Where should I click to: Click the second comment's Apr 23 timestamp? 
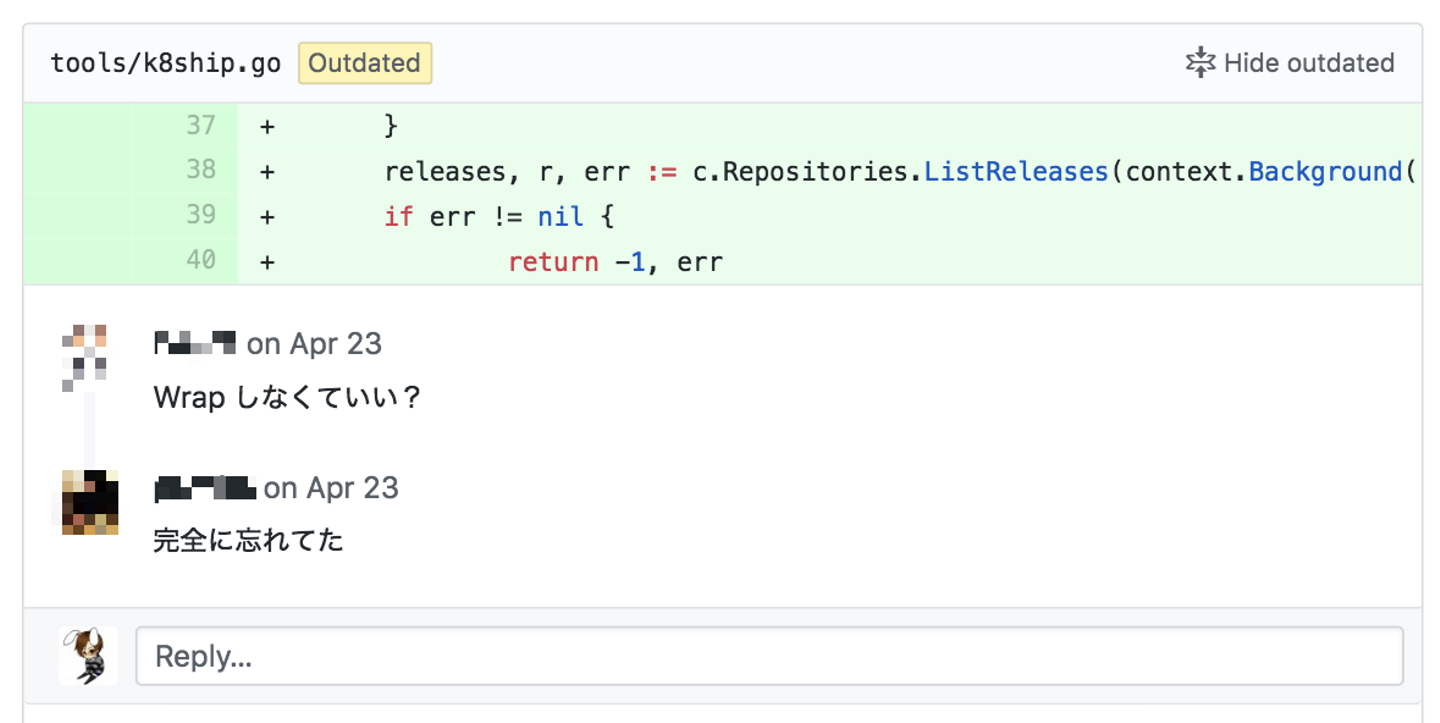coord(331,488)
